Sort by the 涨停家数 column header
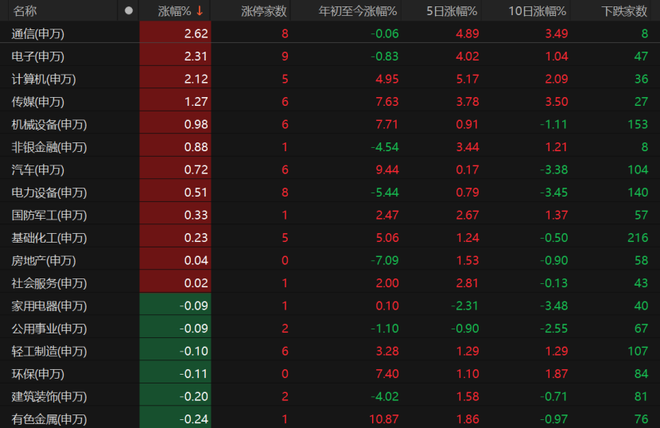Viewport: 660px width, 428px height. point(264,11)
